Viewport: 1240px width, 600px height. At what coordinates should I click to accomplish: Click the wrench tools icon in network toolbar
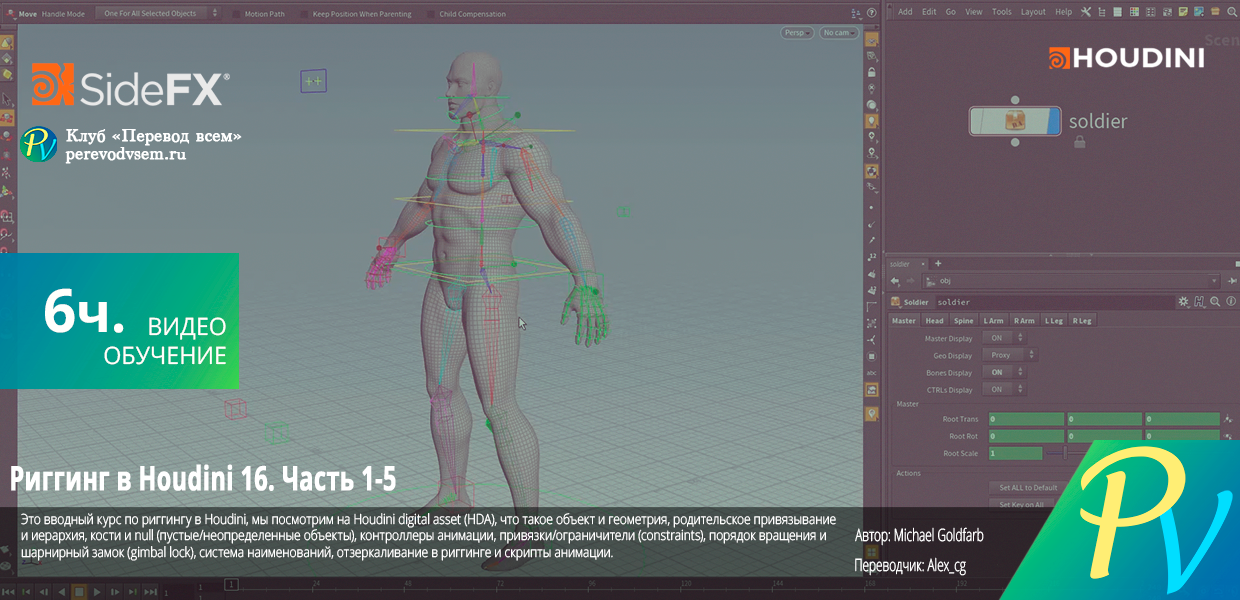point(1085,12)
